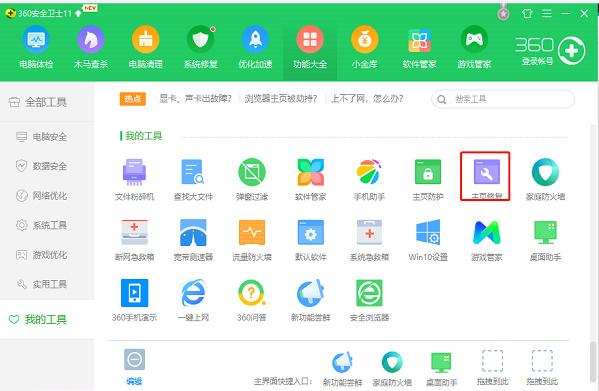Launch 桌面助手 in my tools grid
This screenshot has height=391, width=599.
coord(545,240)
